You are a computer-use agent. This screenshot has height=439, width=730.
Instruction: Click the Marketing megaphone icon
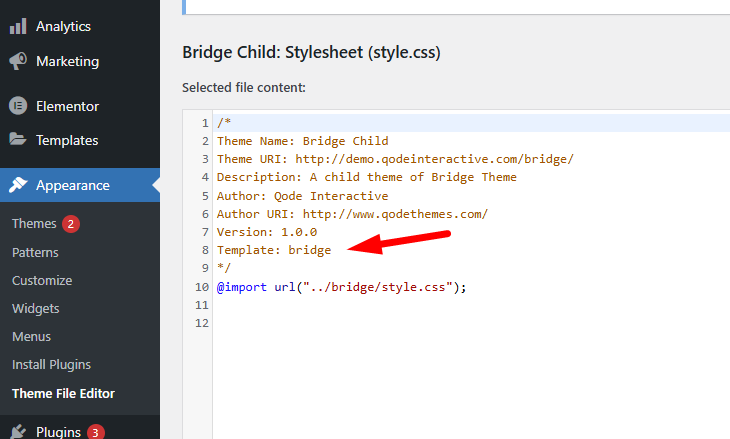click(18, 61)
